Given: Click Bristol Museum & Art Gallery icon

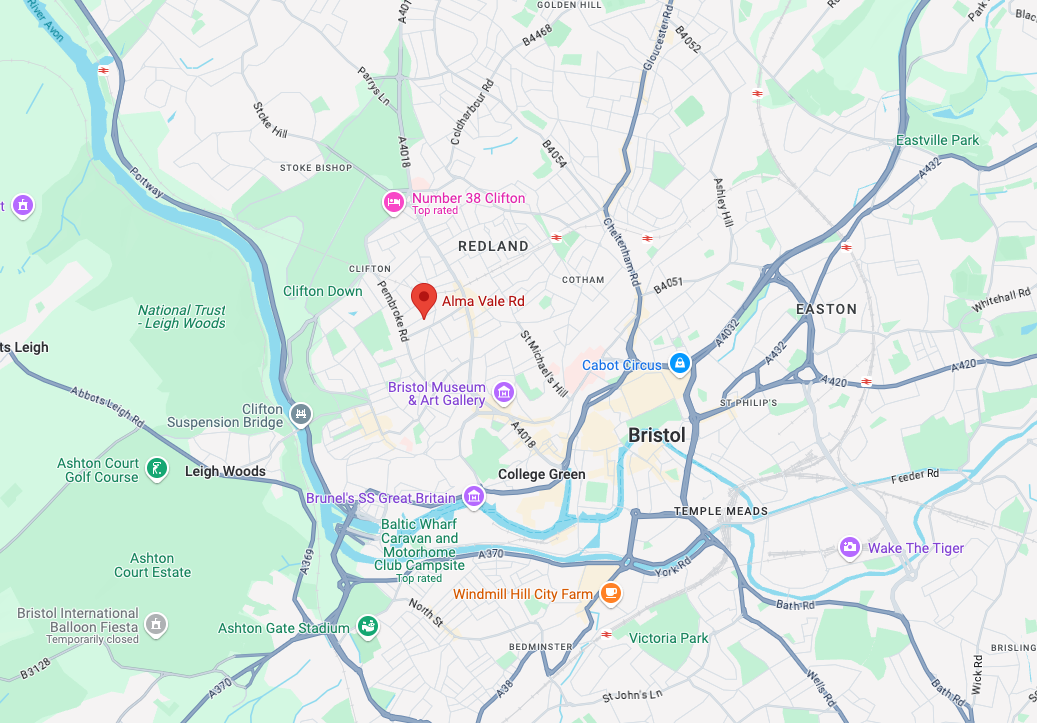Looking at the screenshot, I should click(504, 392).
